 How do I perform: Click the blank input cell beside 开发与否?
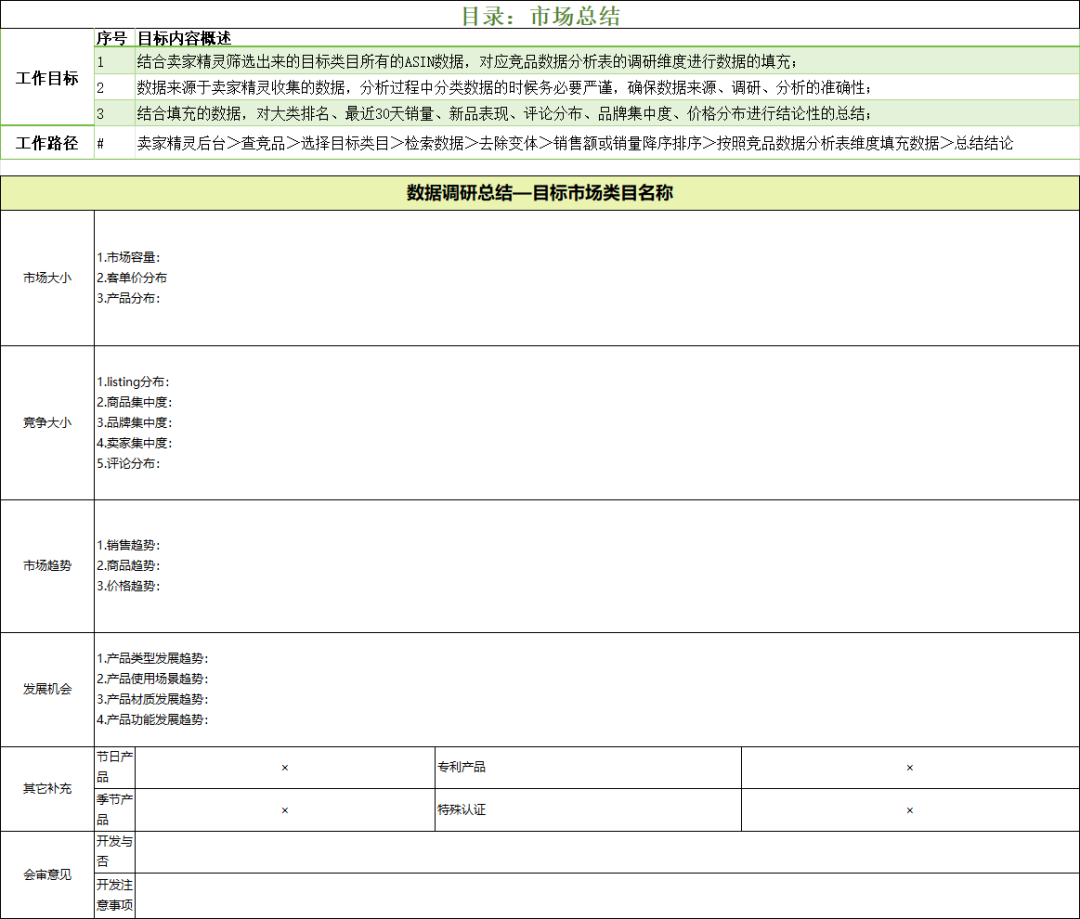coord(607,851)
